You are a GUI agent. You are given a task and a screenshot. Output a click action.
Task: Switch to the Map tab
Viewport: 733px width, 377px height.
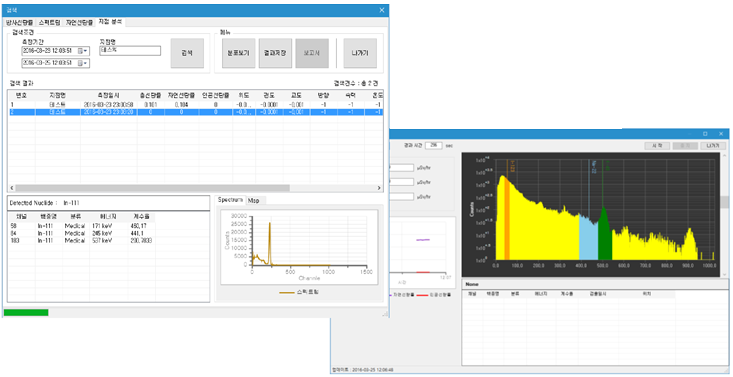[x=254, y=200]
